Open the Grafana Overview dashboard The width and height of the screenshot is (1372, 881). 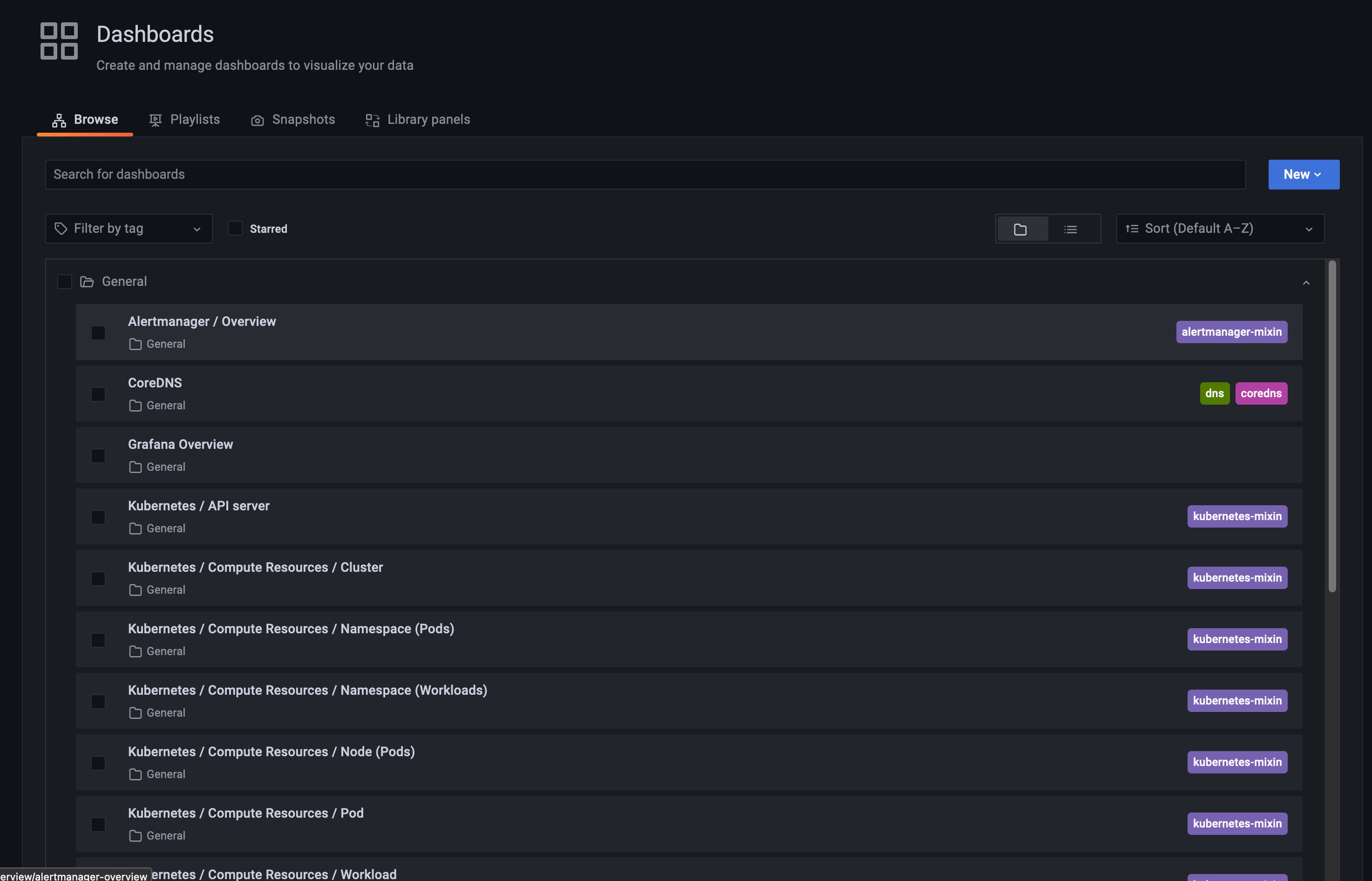[x=180, y=445]
